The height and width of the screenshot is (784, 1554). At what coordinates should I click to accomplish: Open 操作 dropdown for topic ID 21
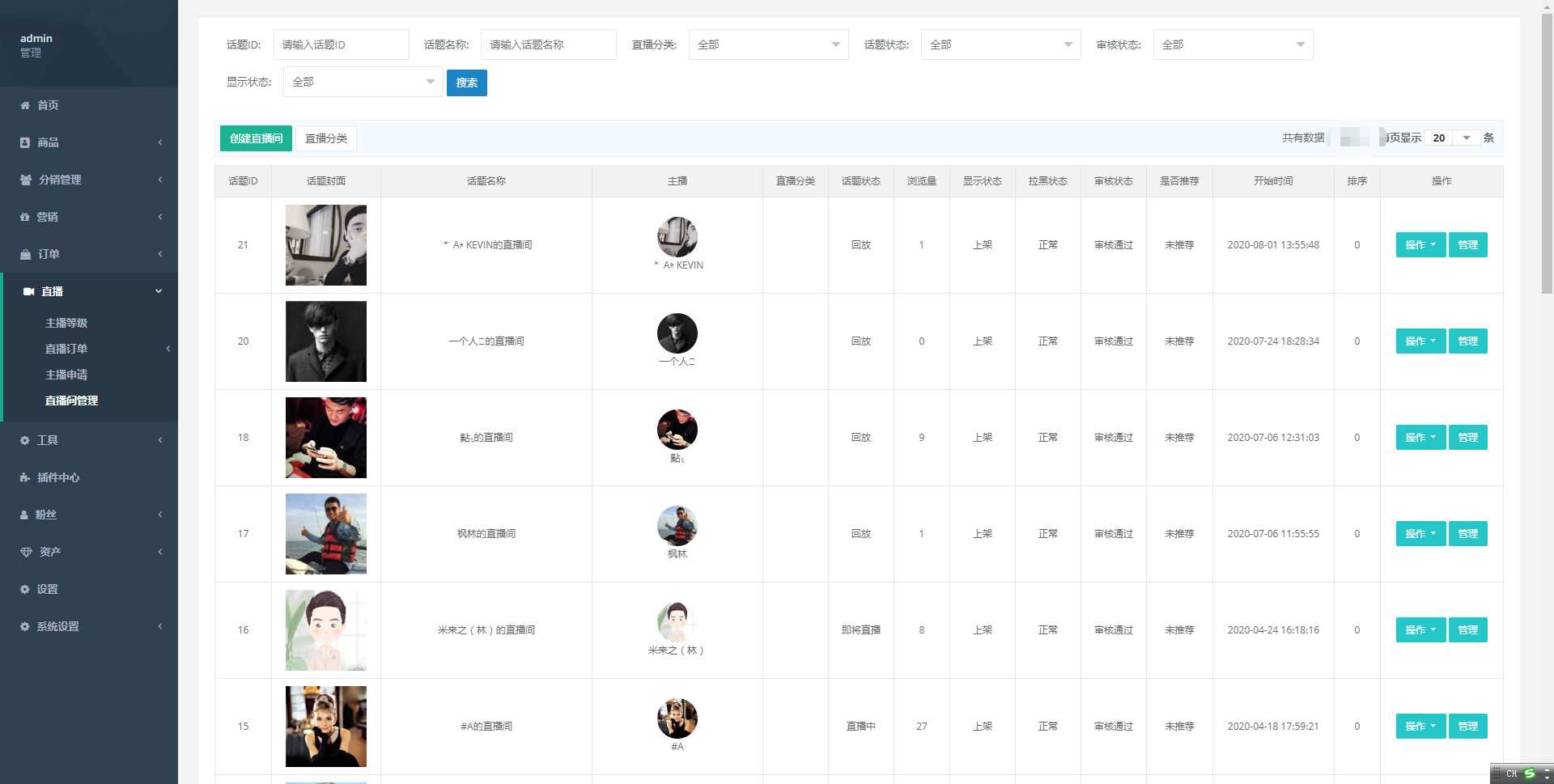tap(1420, 245)
